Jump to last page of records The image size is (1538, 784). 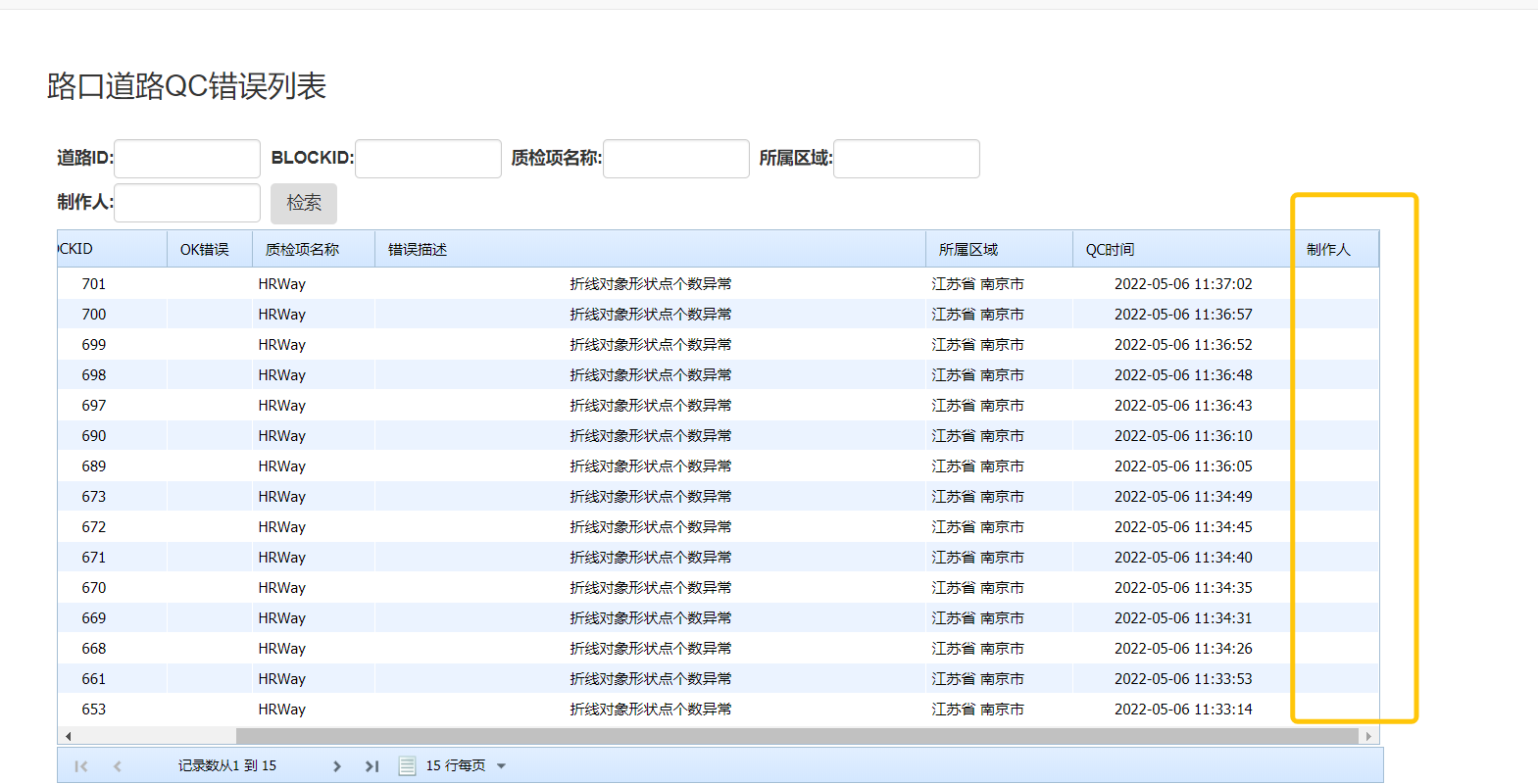tap(372, 766)
